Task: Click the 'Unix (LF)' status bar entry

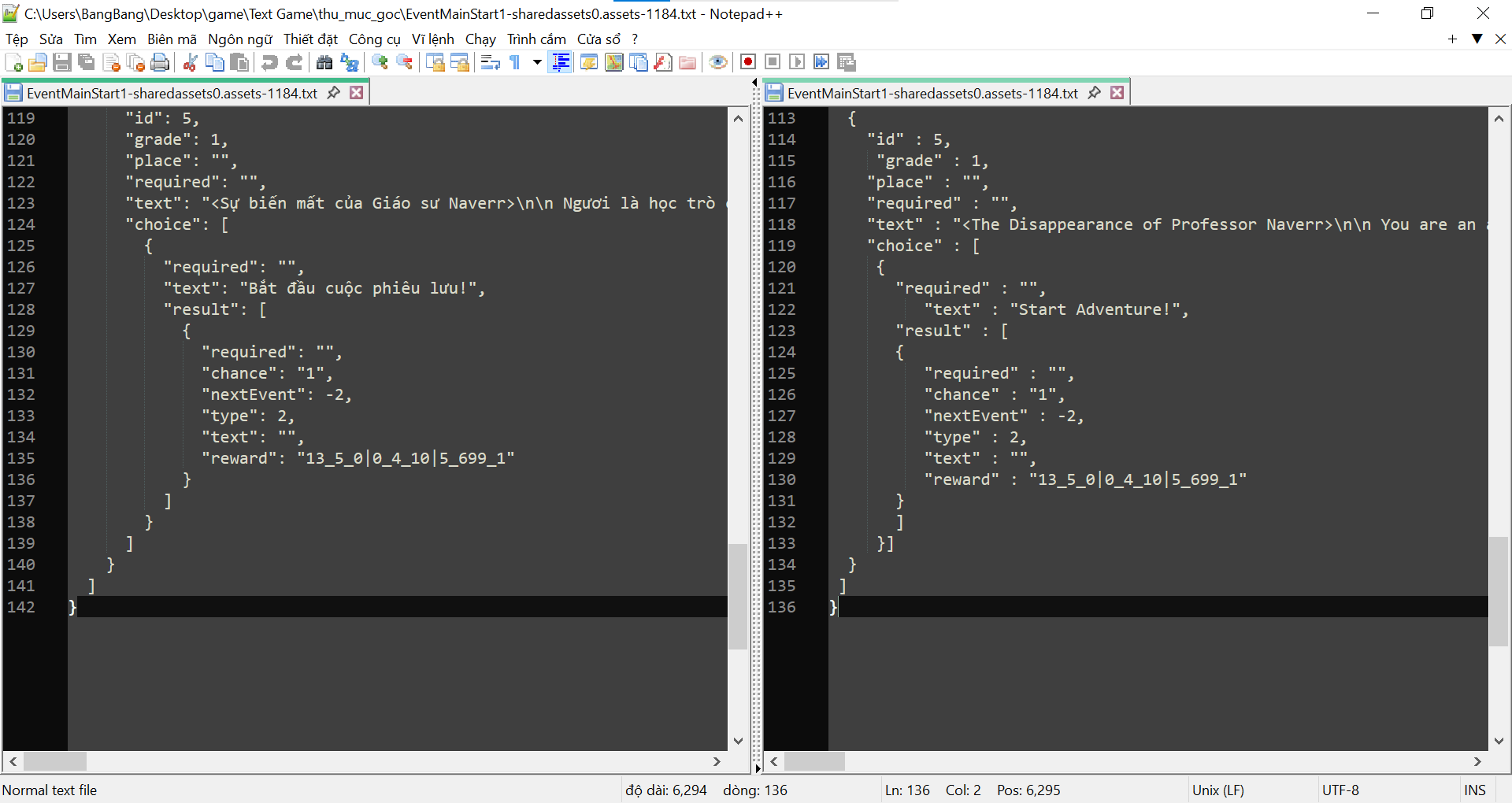Action: (1217, 790)
